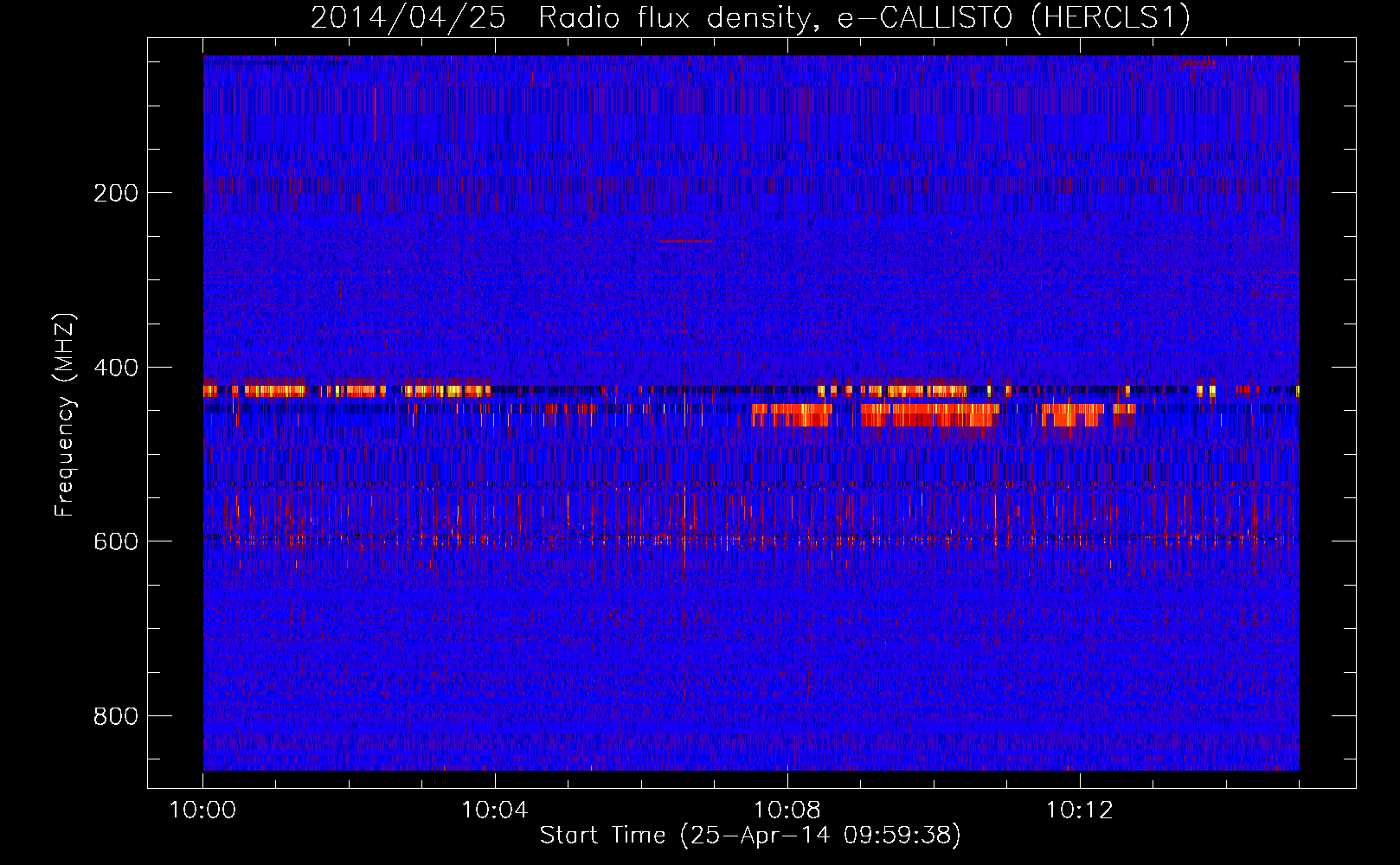Image resolution: width=1400 pixels, height=865 pixels.
Task: Click the 800 frequency tick label
Action: [116, 716]
